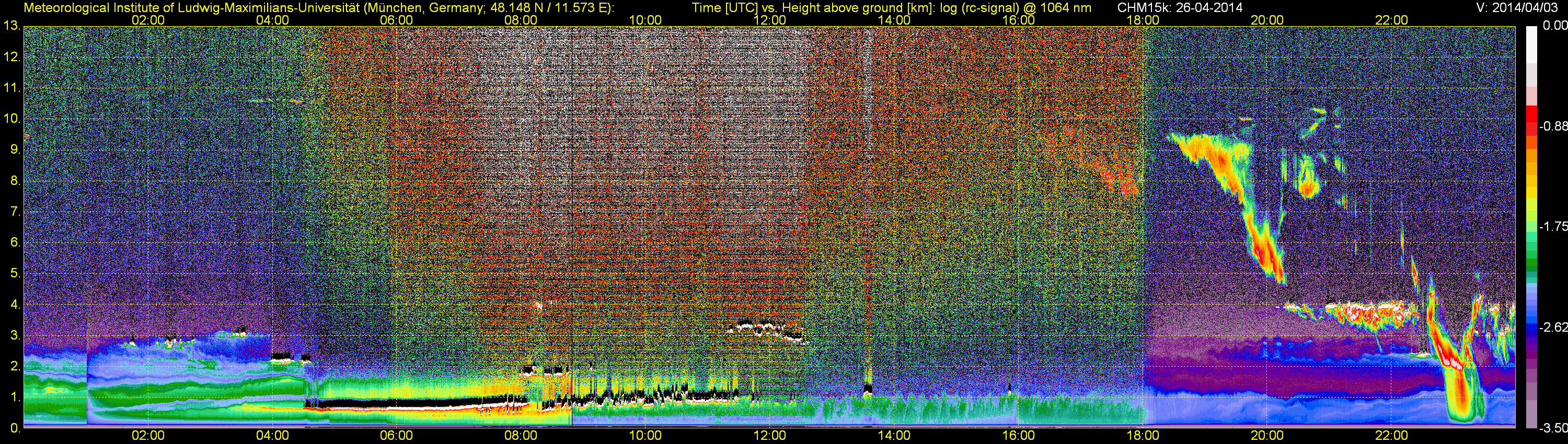Click the 14:00 label on the top axis

click(x=894, y=20)
